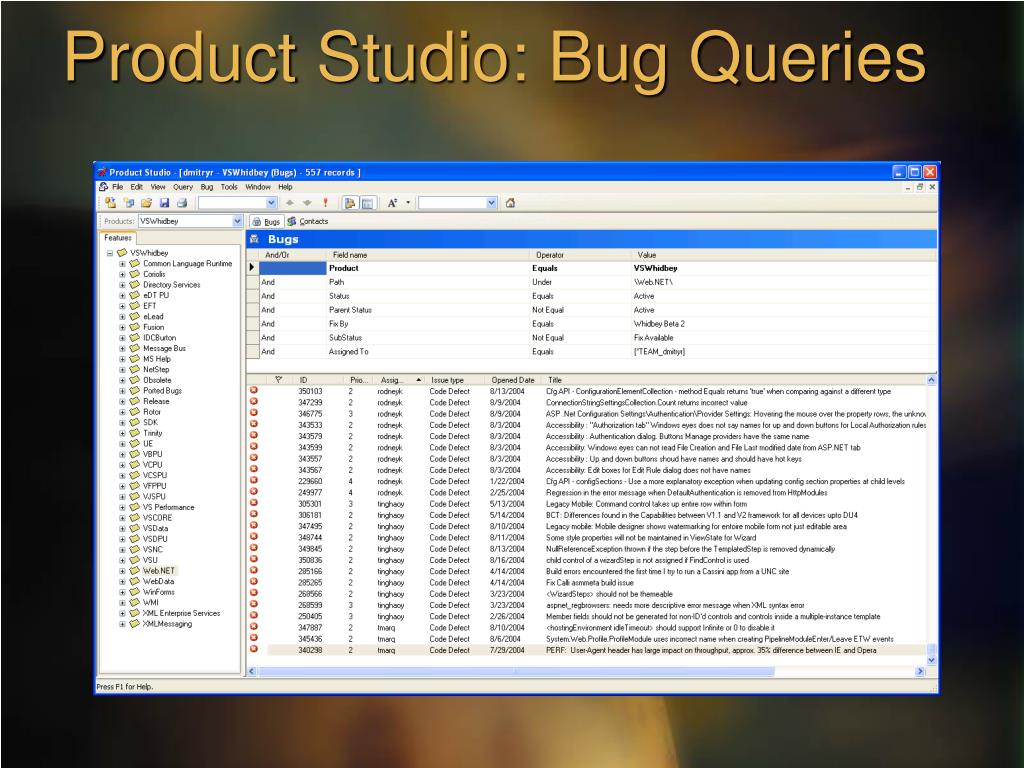Sort results by the Title column header
1024x768 pixels.
point(735,379)
